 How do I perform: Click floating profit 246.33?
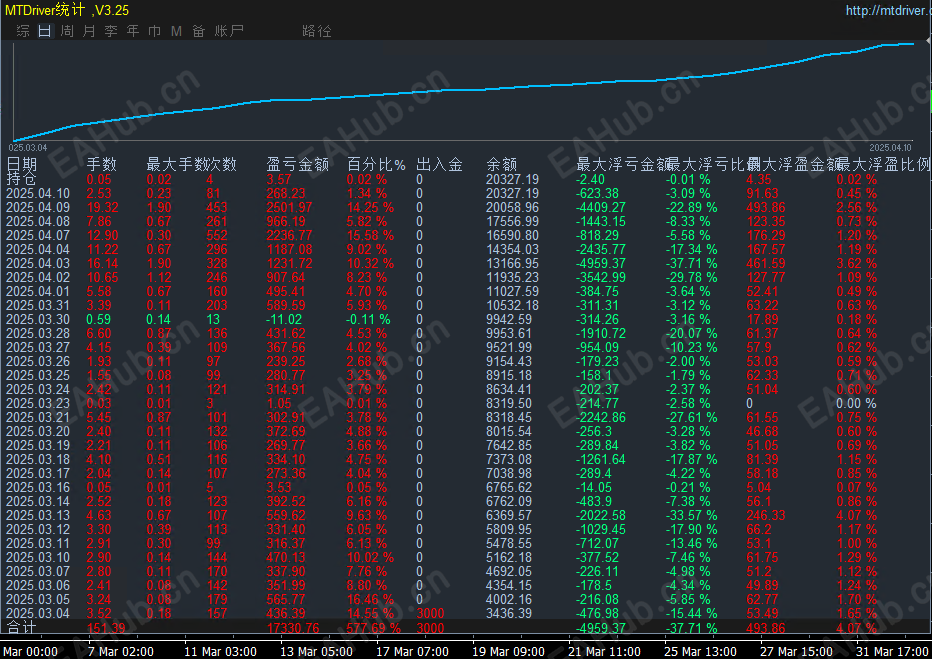click(766, 516)
